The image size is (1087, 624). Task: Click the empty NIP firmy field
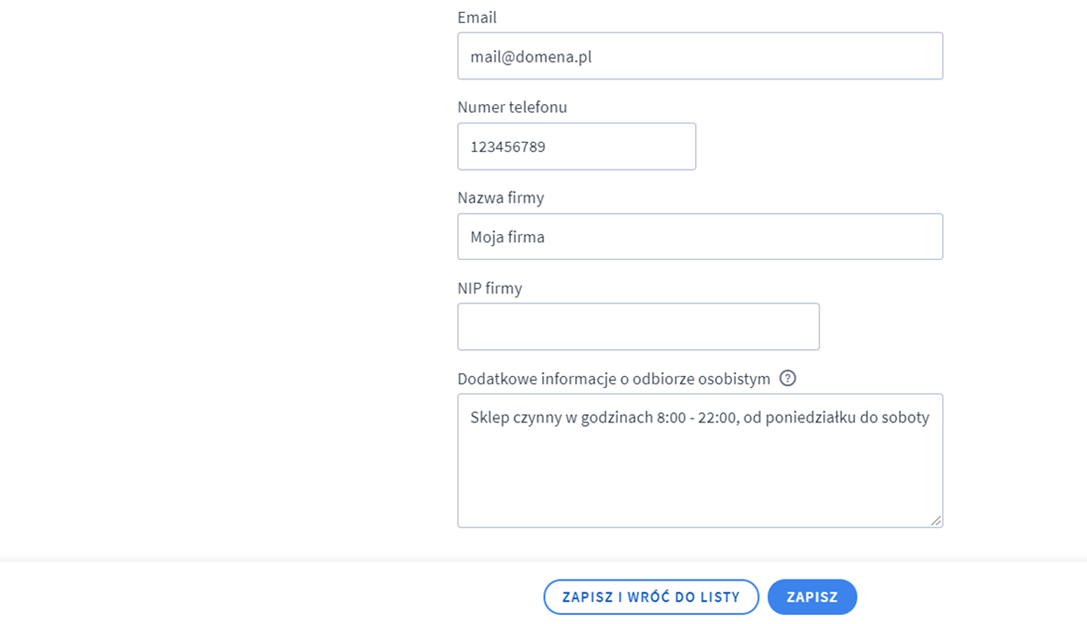pos(638,327)
